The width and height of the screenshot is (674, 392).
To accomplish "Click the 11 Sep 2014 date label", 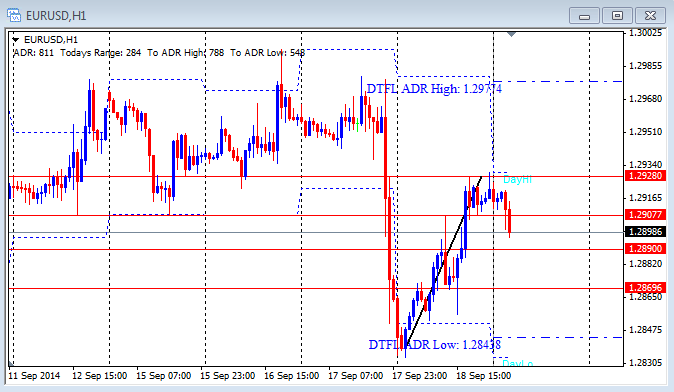I will pyautogui.click(x=34, y=376).
